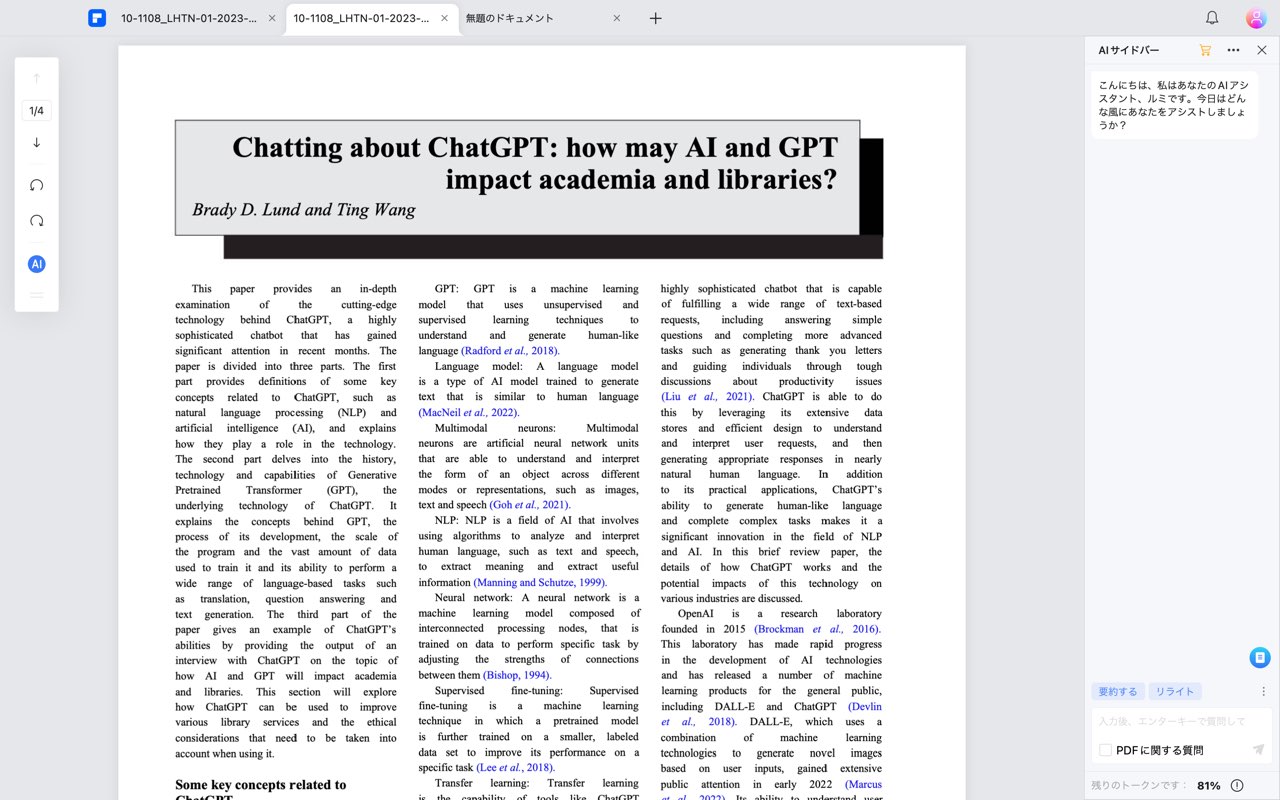Open the notifications bell

pos(1212,18)
